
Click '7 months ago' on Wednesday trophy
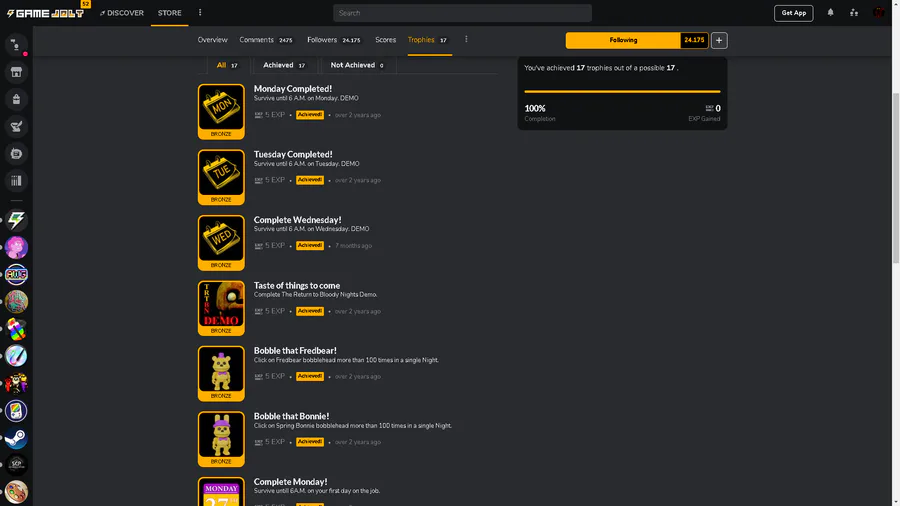tap(354, 246)
